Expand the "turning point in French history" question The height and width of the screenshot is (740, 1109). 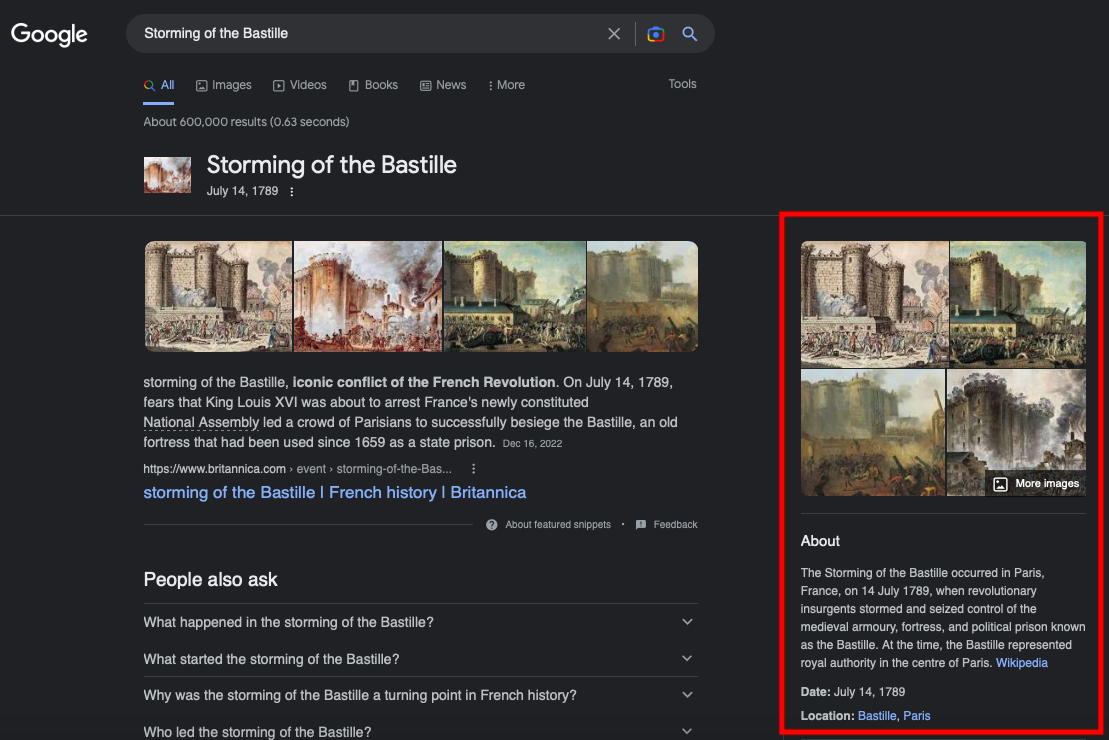[x=420, y=695]
